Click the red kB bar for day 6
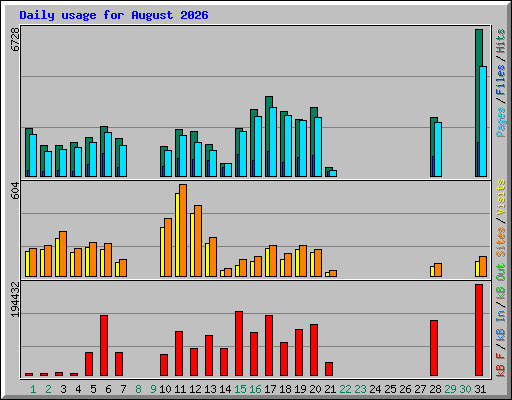512x400 pixels. pos(104,346)
